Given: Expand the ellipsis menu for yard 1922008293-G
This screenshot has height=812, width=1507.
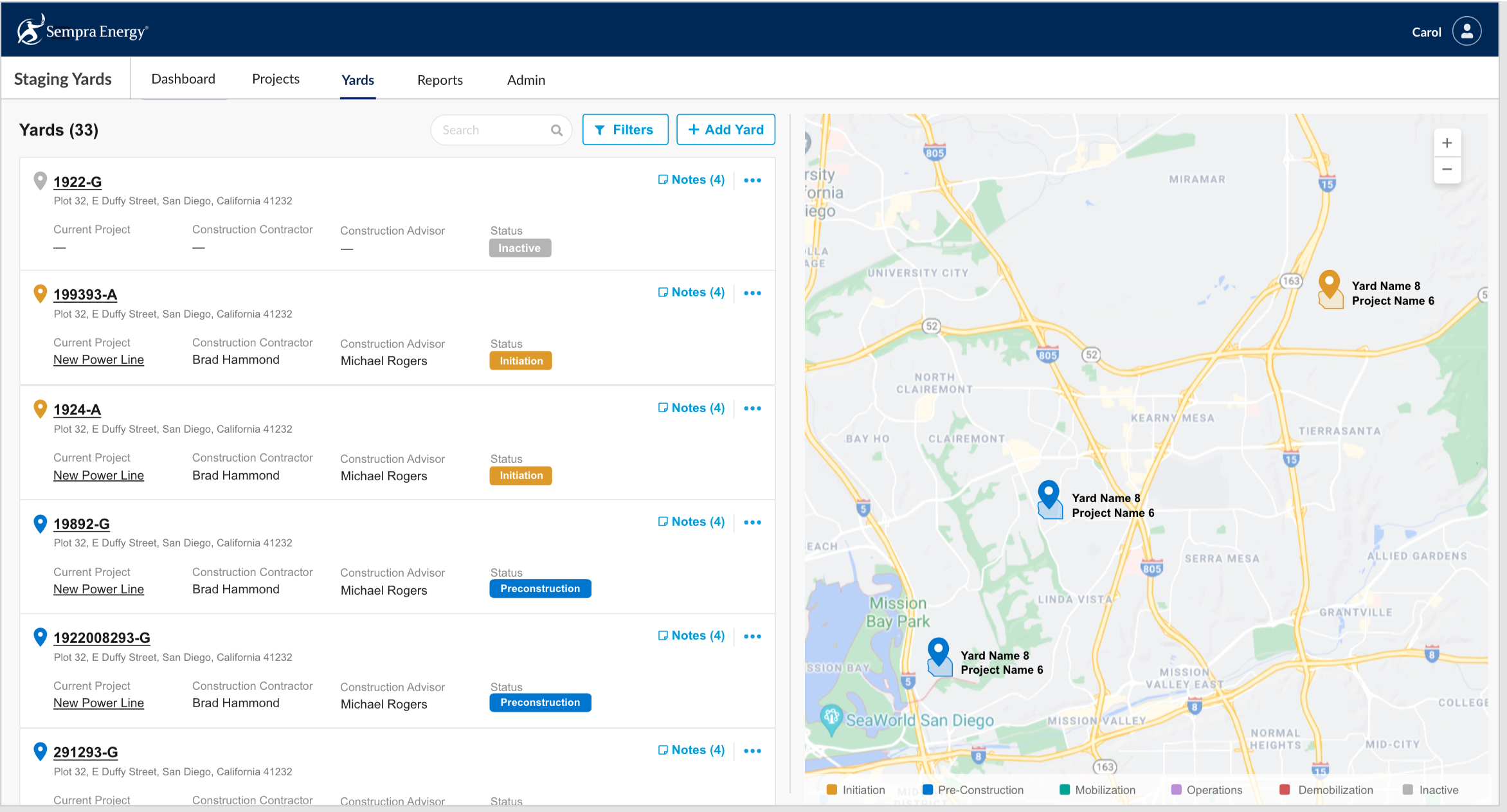Looking at the screenshot, I should click(752, 636).
